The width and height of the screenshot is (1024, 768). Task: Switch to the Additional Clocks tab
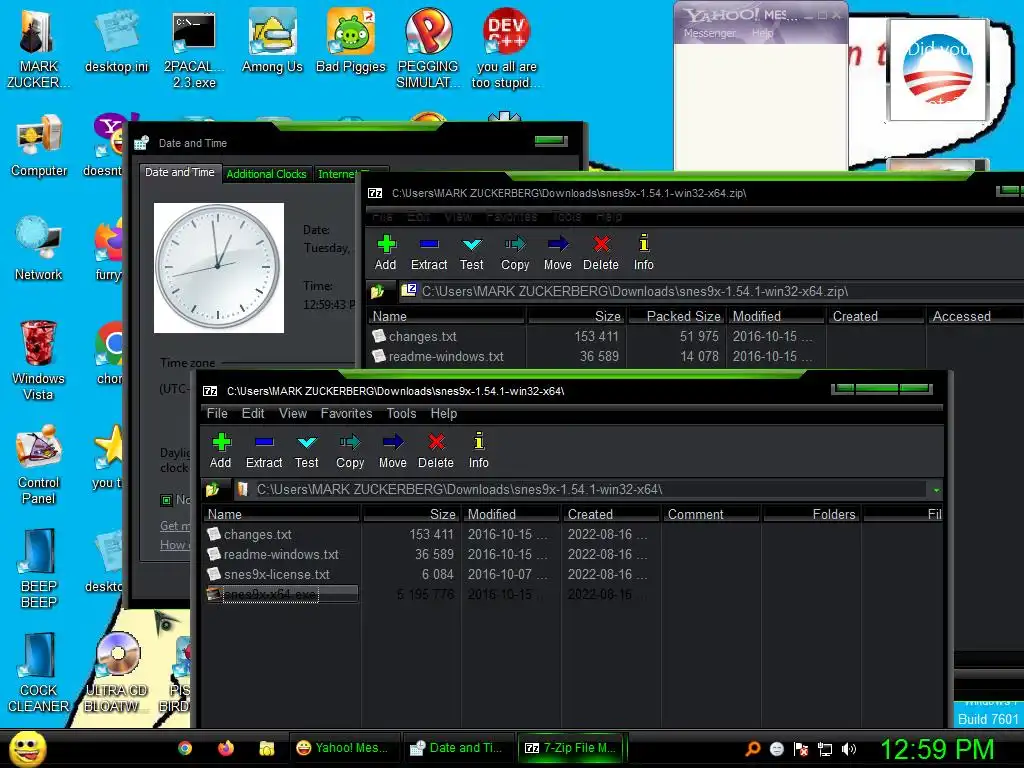266,174
